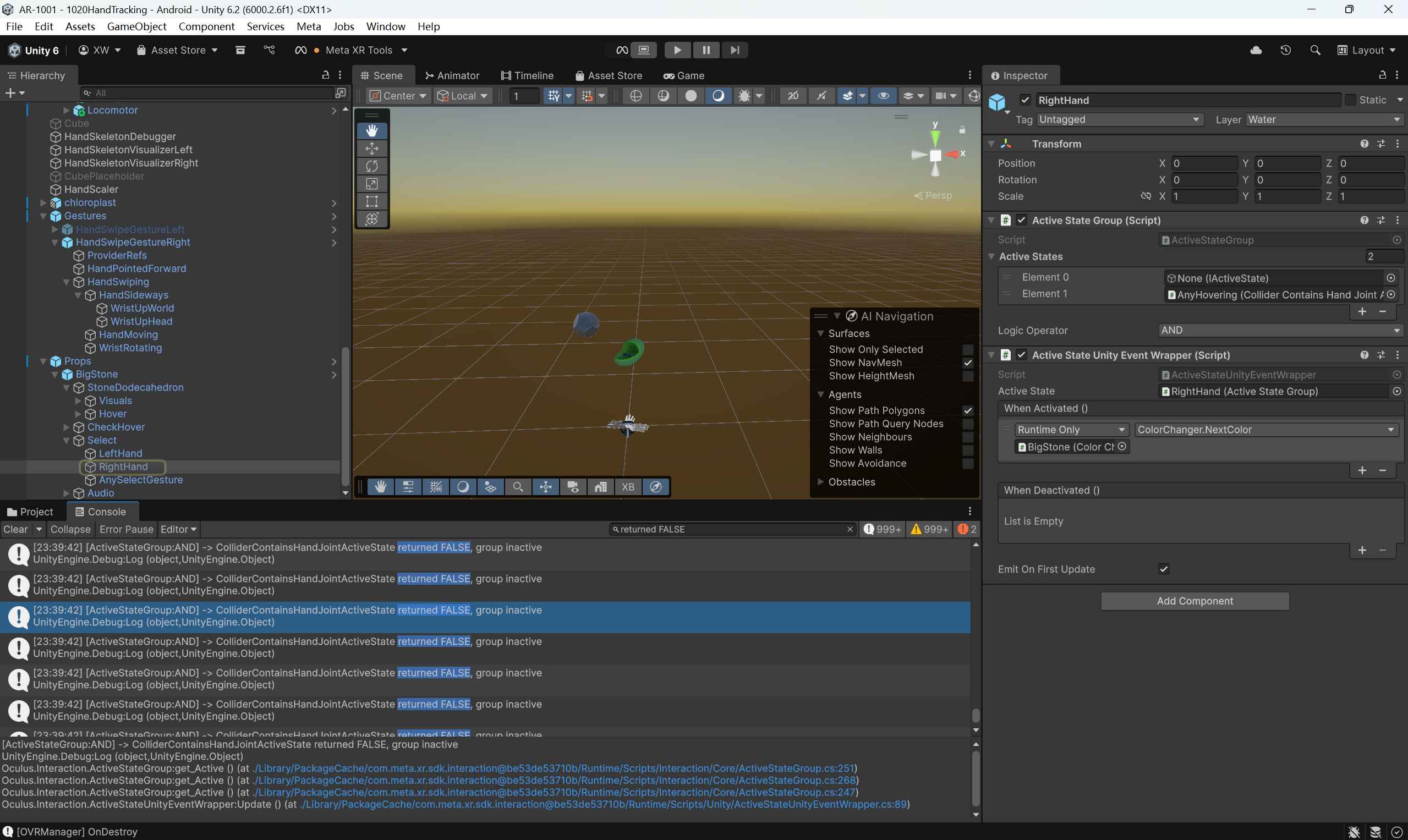Toggle the Static checkbox for RightHand
This screenshot has height=840, width=1408.
(1350, 100)
